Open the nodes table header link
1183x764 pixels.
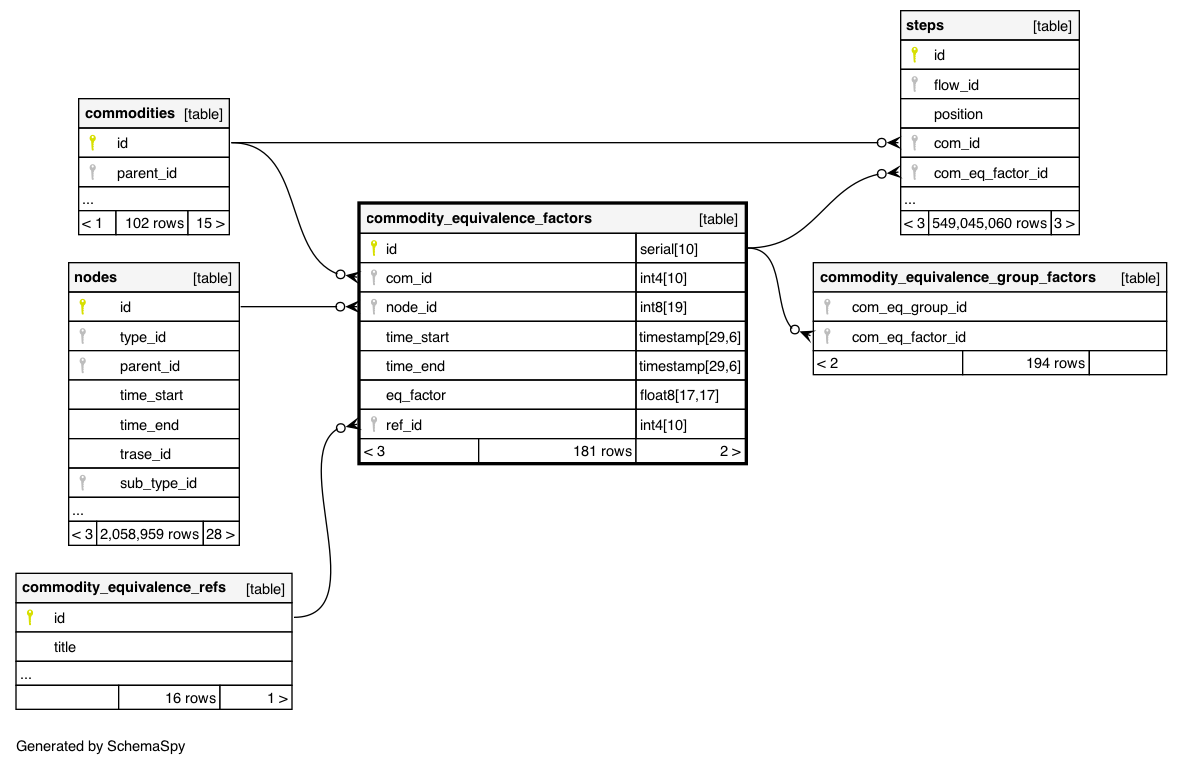(x=95, y=277)
